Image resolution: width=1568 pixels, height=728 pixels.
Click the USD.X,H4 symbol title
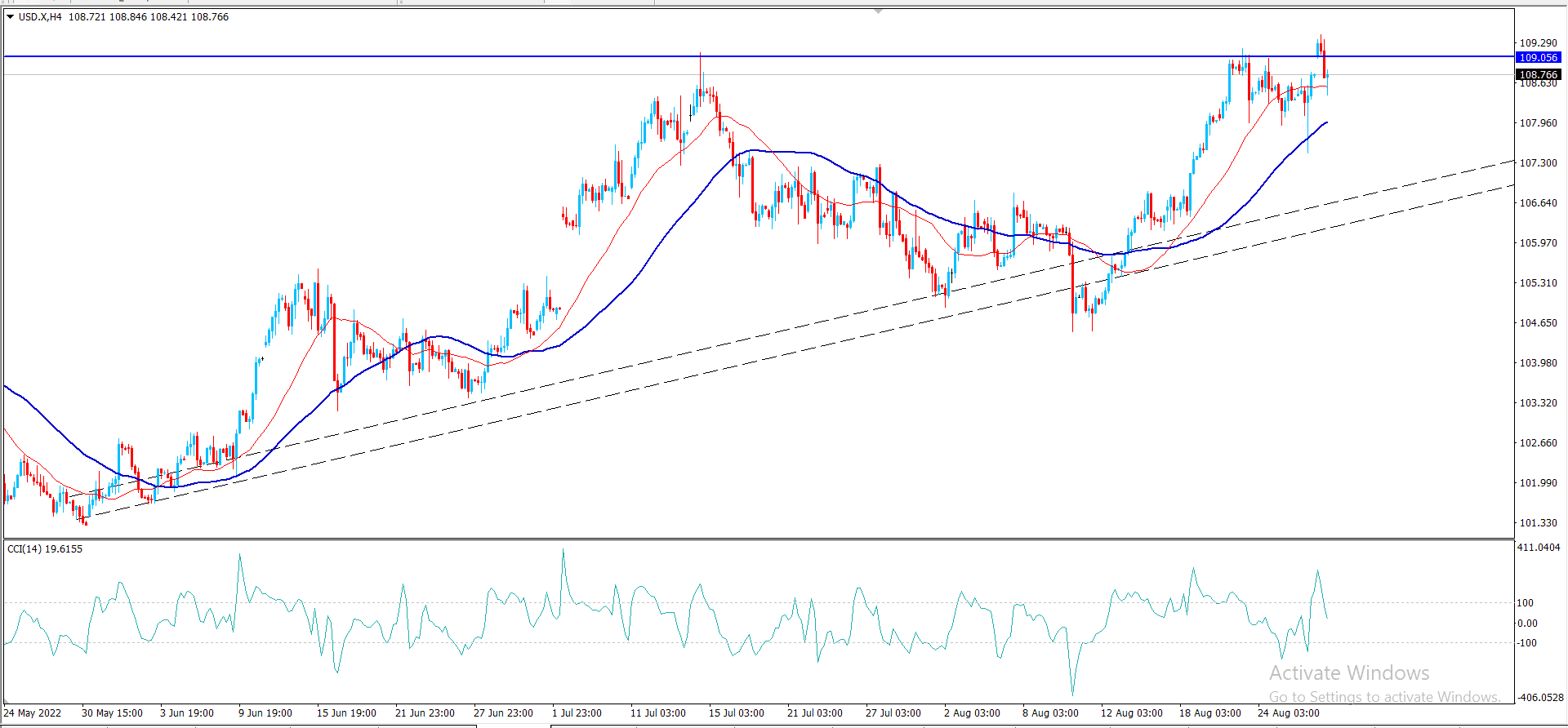click(x=40, y=16)
